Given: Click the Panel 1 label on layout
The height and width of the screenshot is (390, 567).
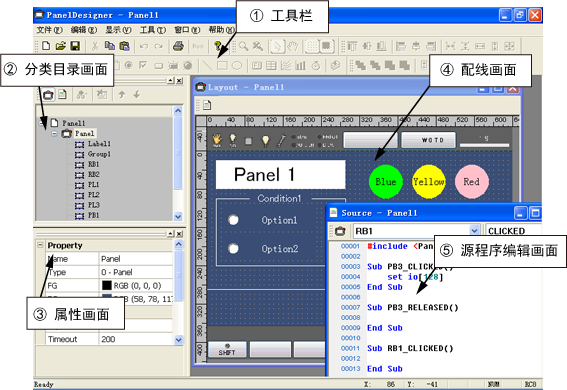Looking at the screenshot, I should pos(280,175).
